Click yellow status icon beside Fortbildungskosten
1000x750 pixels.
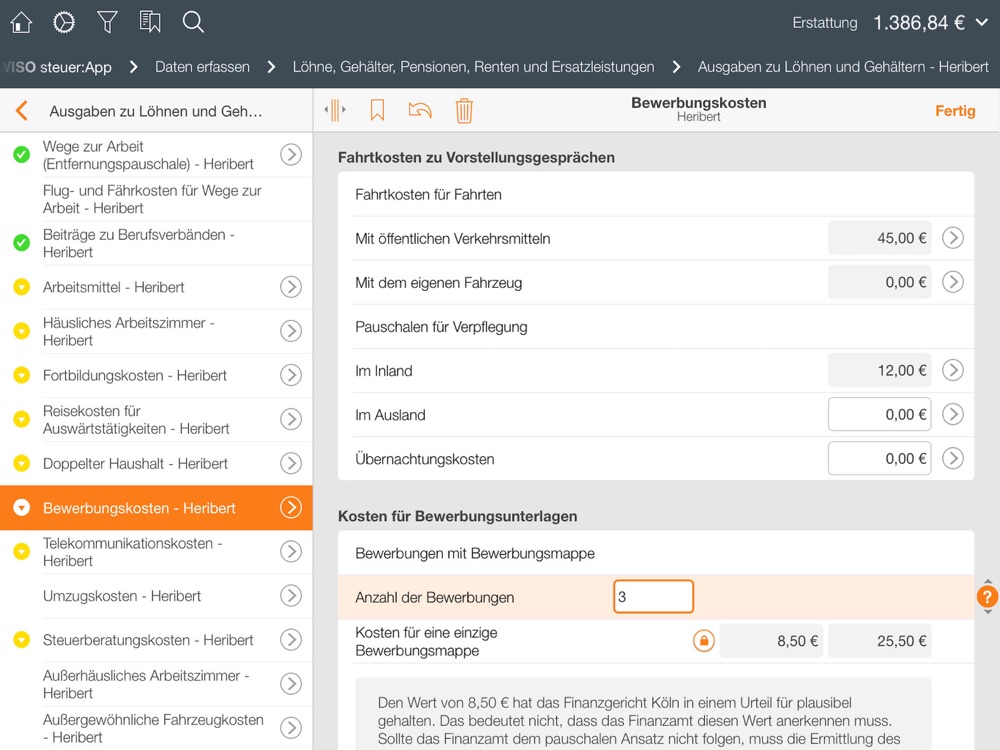pyautogui.click(x=22, y=375)
